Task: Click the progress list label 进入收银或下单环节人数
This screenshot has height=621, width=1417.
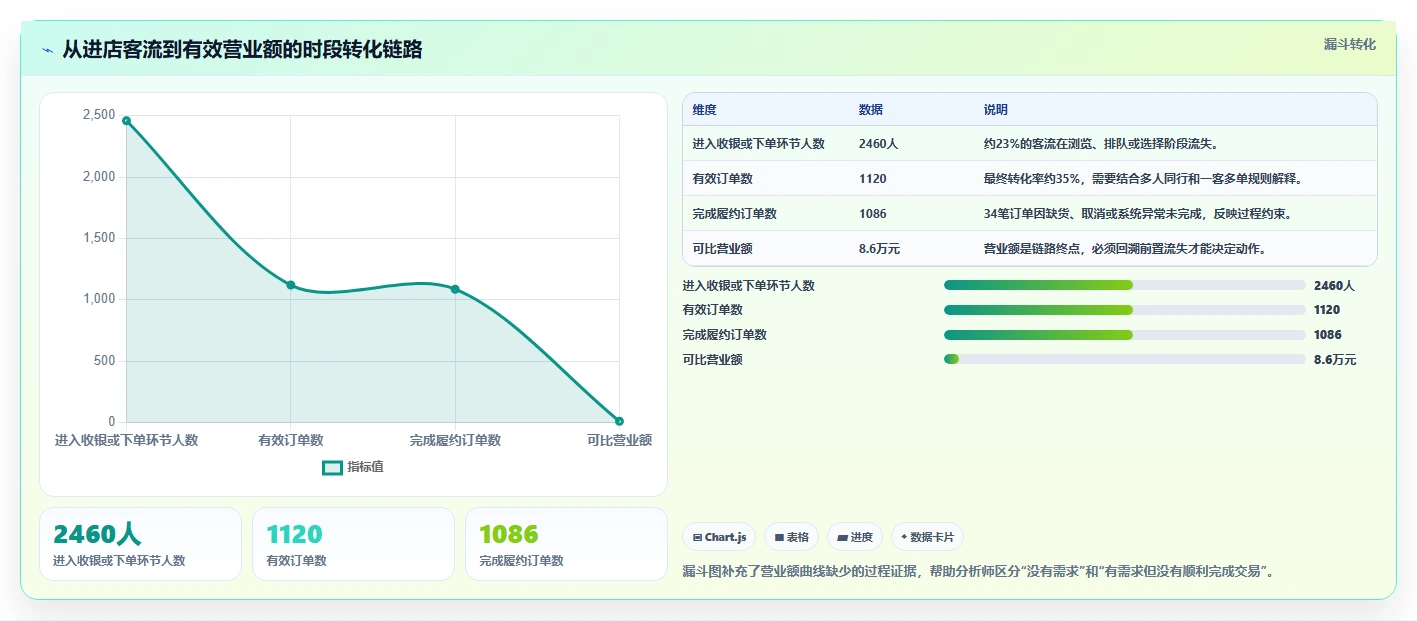Action: coord(748,285)
